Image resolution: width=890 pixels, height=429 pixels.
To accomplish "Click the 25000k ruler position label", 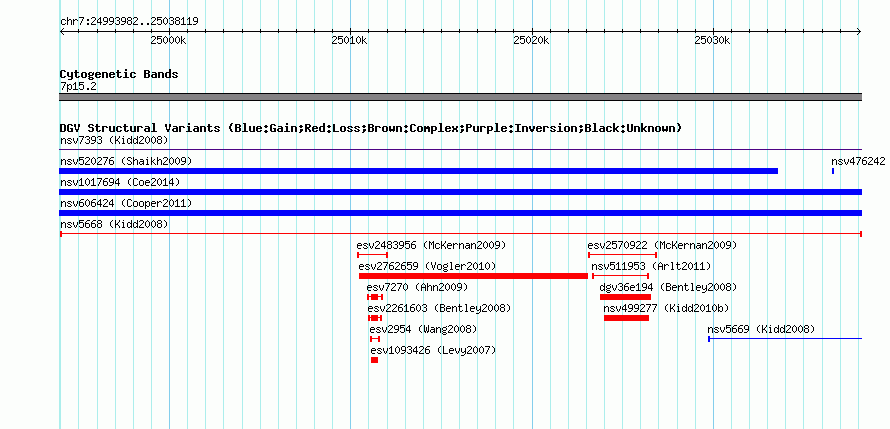I will pyautogui.click(x=169, y=40).
